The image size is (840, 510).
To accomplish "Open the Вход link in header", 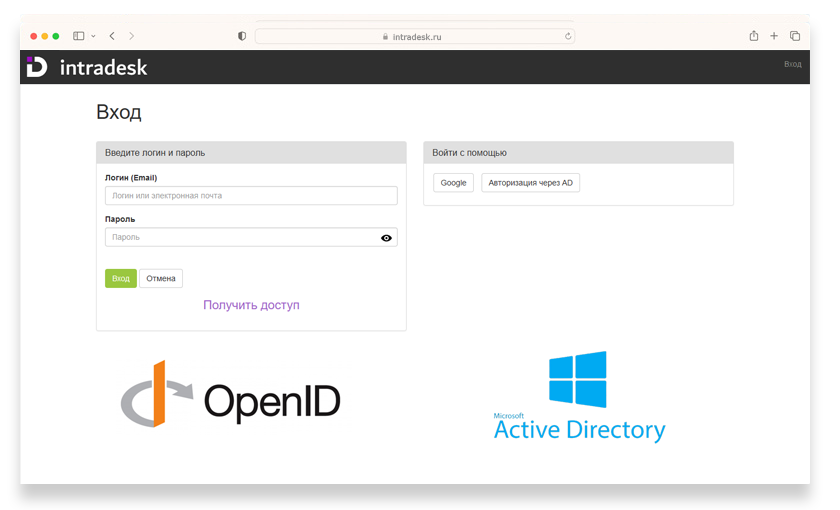I will click(793, 64).
